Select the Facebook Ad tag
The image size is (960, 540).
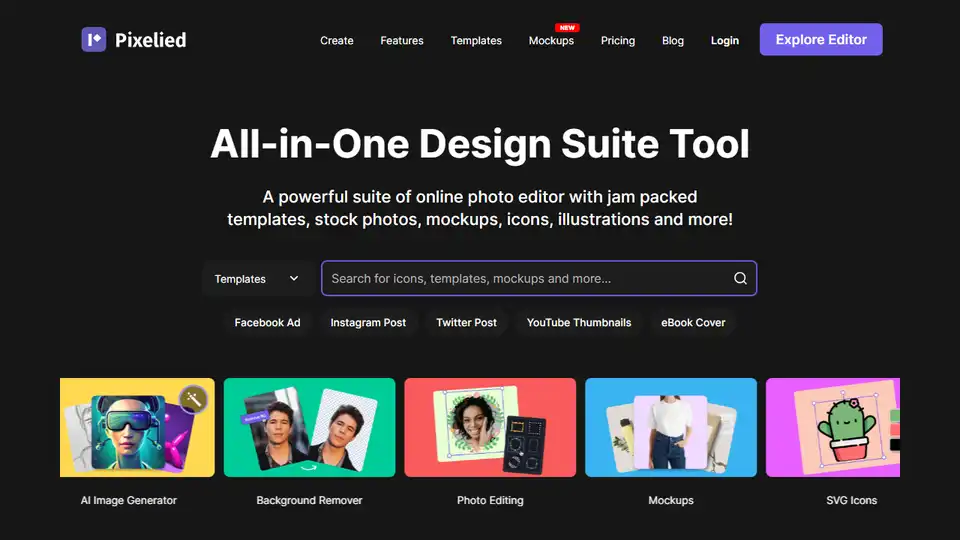point(267,323)
